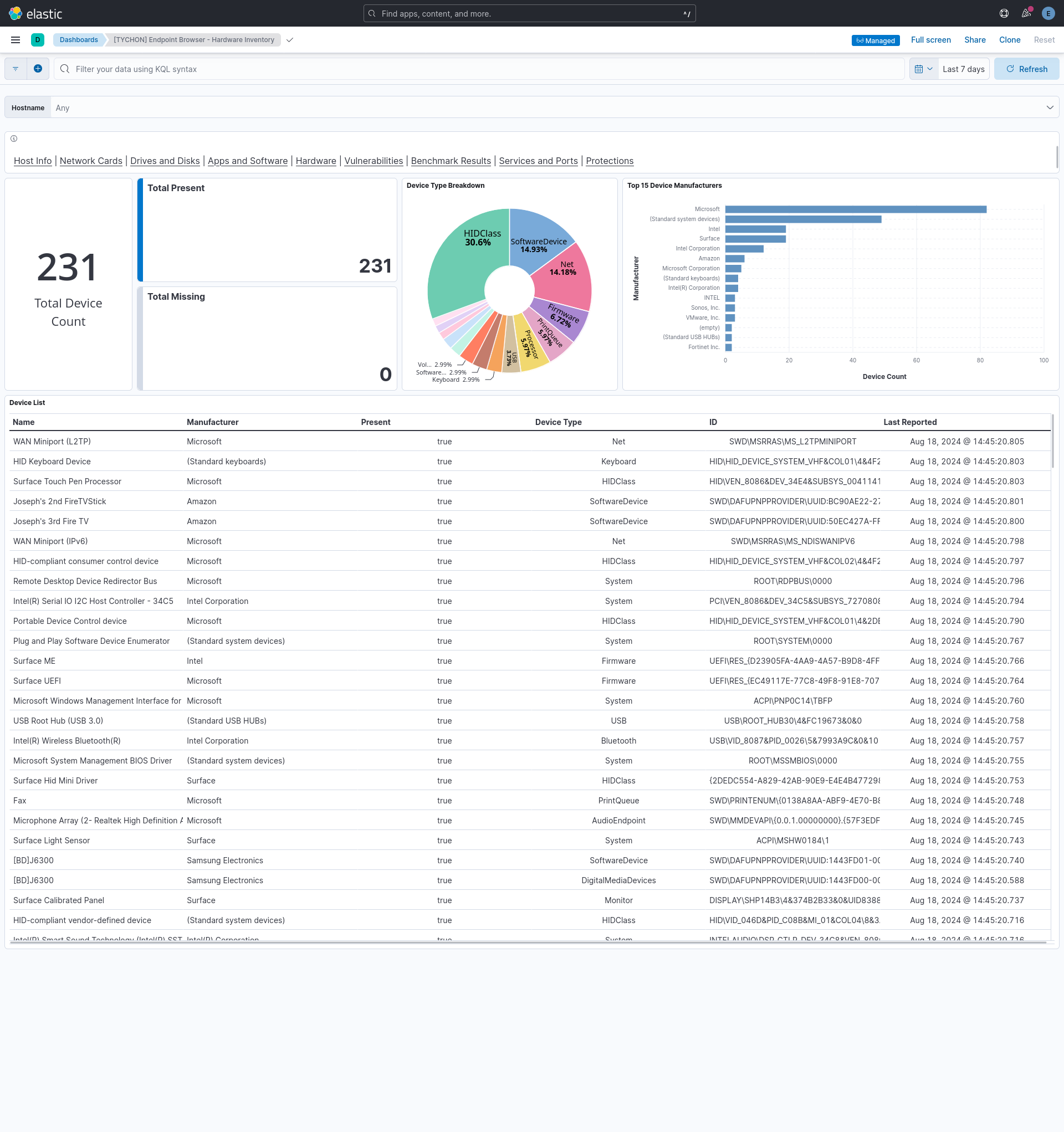Click the Reset button
Viewport: 1064px width, 1132px height.
point(1044,40)
